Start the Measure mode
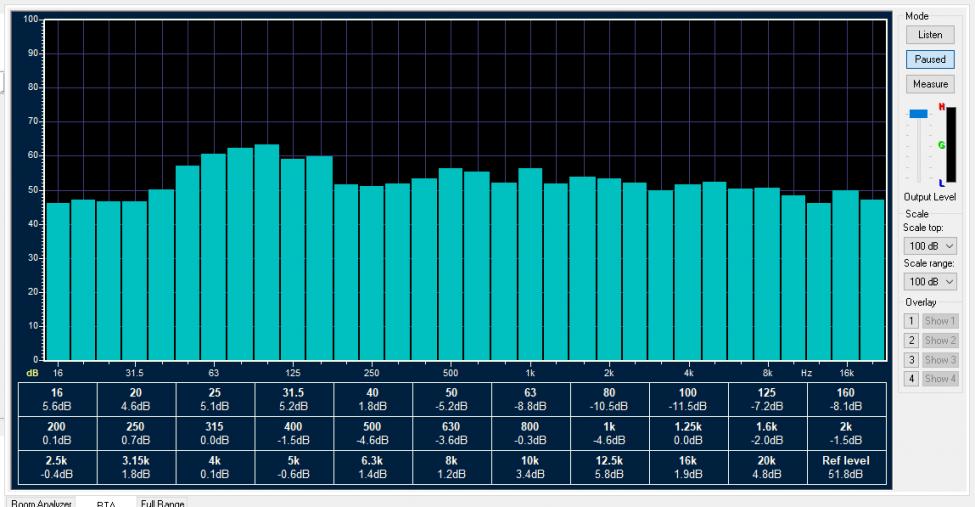The image size is (975, 507). pyautogui.click(x=930, y=83)
